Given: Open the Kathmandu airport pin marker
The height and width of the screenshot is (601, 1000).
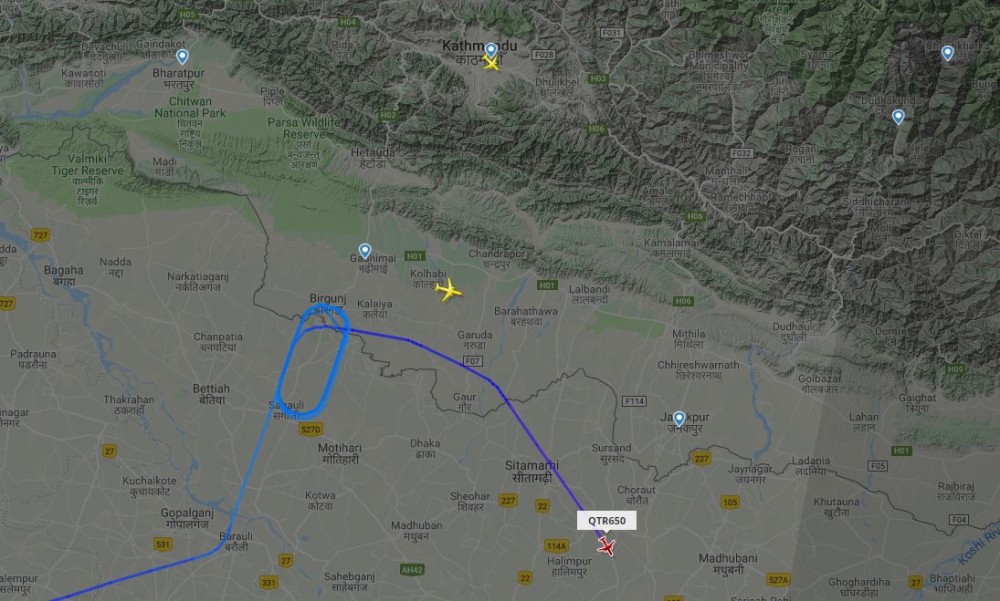Looking at the screenshot, I should point(490,50).
